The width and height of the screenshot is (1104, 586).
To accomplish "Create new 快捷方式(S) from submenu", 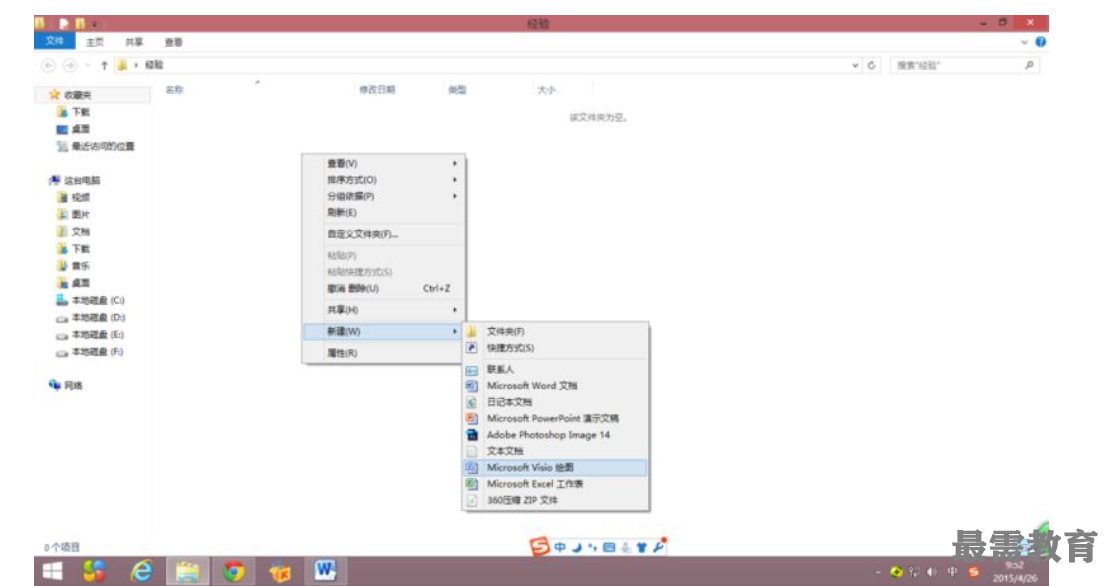I will 556,348.
